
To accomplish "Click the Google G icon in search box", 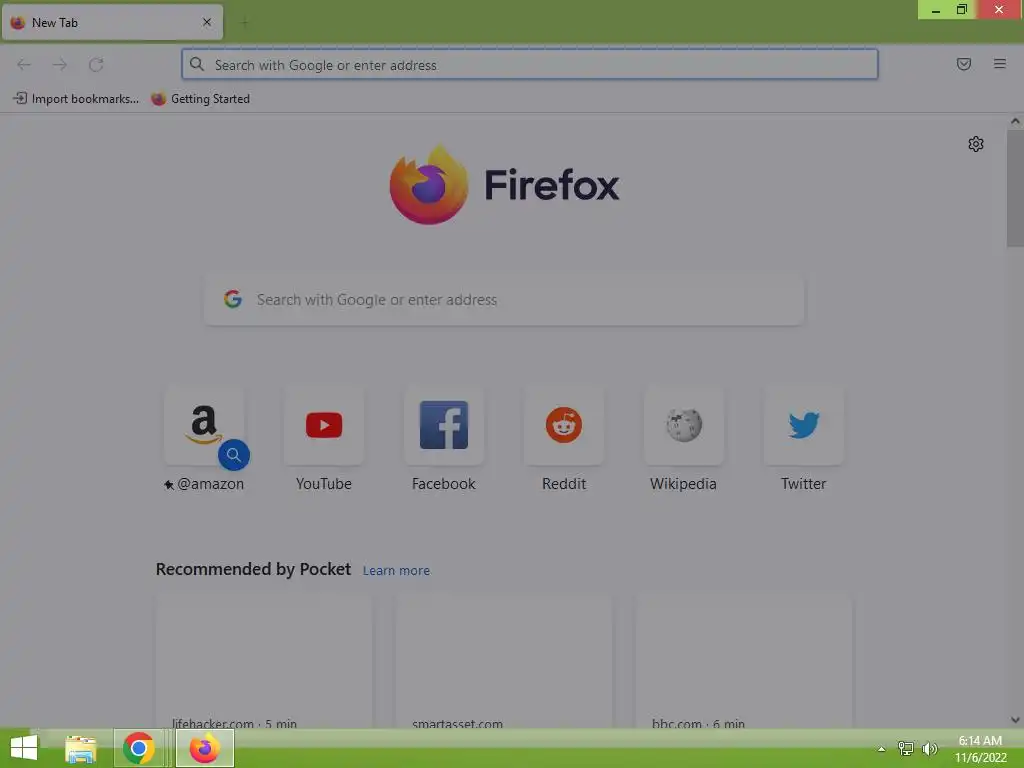I will (233, 299).
